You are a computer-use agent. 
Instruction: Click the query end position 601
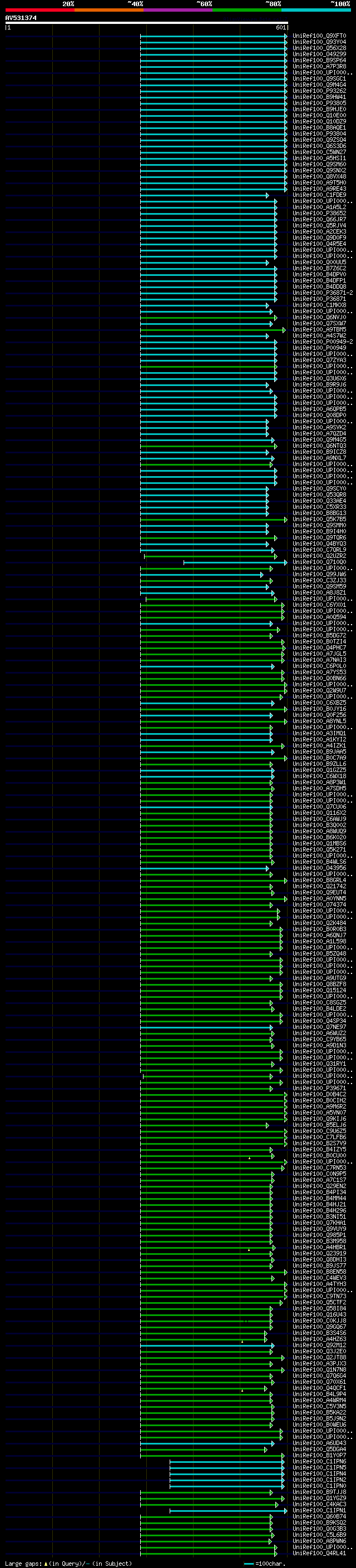[280, 27]
